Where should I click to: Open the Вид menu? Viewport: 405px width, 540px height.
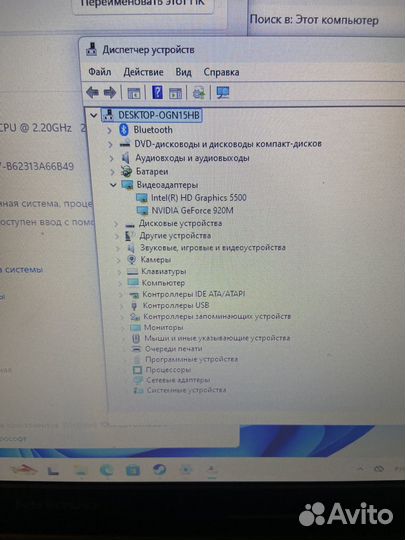tap(183, 72)
